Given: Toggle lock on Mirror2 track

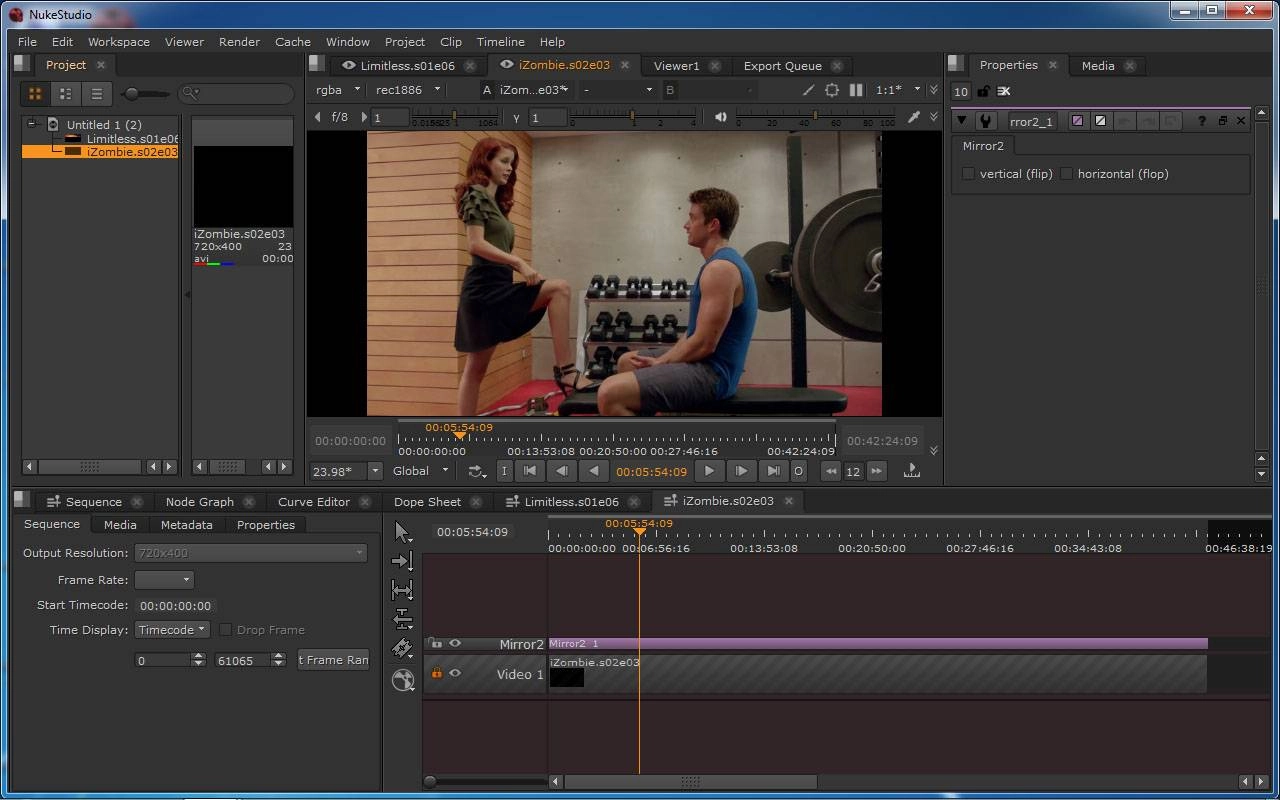Looking at the screenshot, I should pyautogui.click(x=436, y=644).
